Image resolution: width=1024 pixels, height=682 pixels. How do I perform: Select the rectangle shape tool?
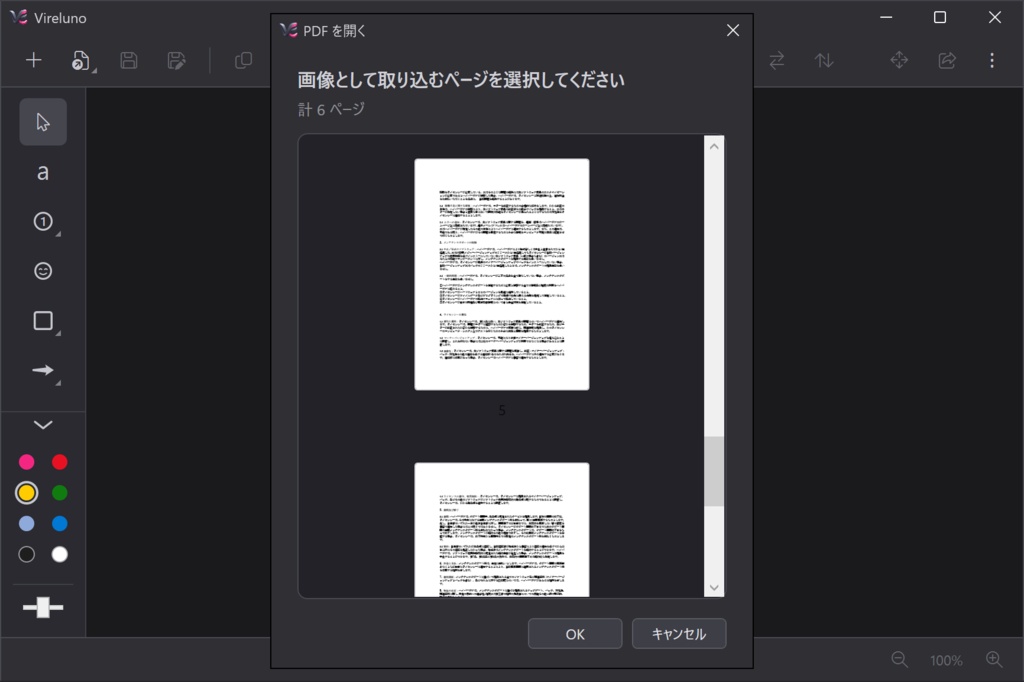pyautogui.click(x=43, y=321)
